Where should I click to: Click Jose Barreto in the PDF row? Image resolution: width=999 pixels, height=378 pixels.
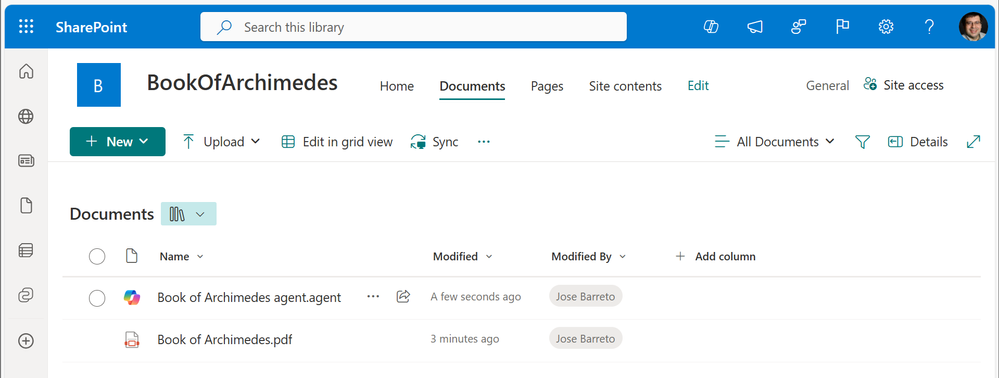[x=586, y=338]
